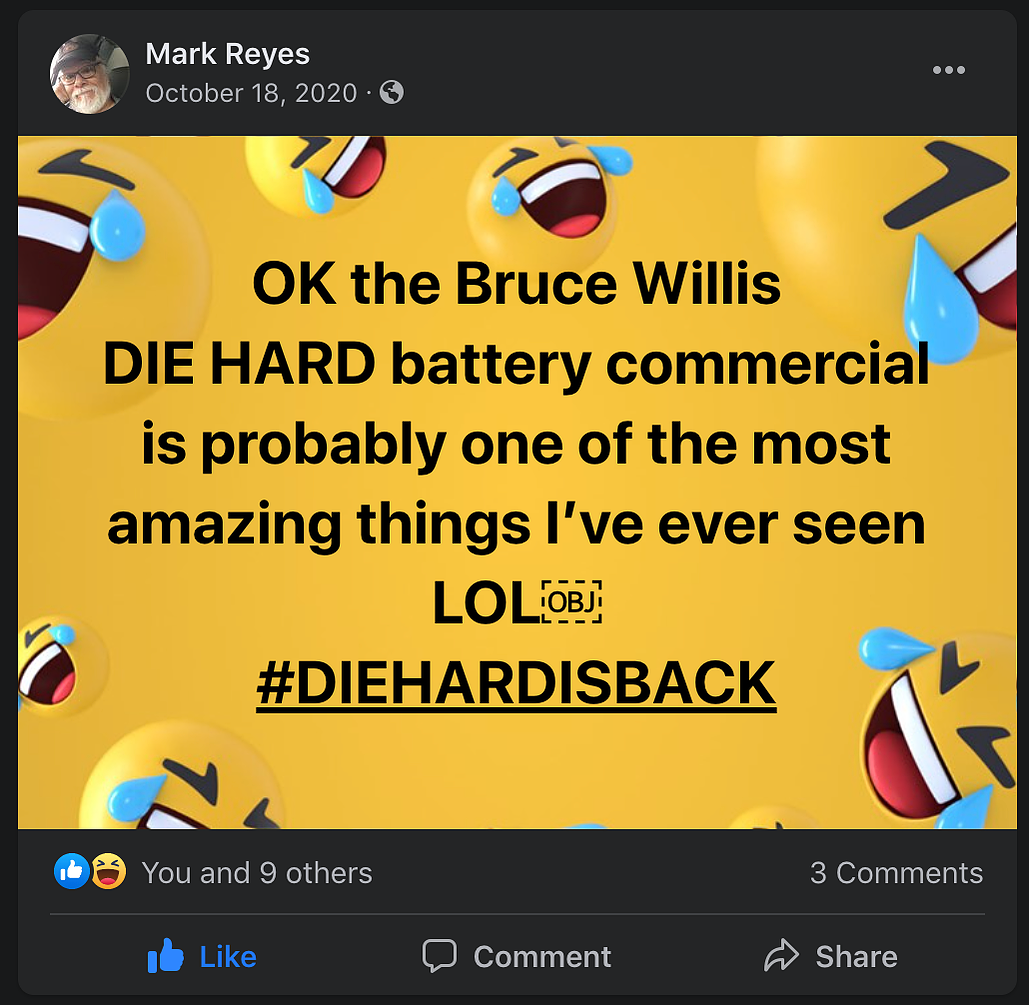Toggle the blue Like label off
Screen dimensions: 1029x1005
pos(228,957)
